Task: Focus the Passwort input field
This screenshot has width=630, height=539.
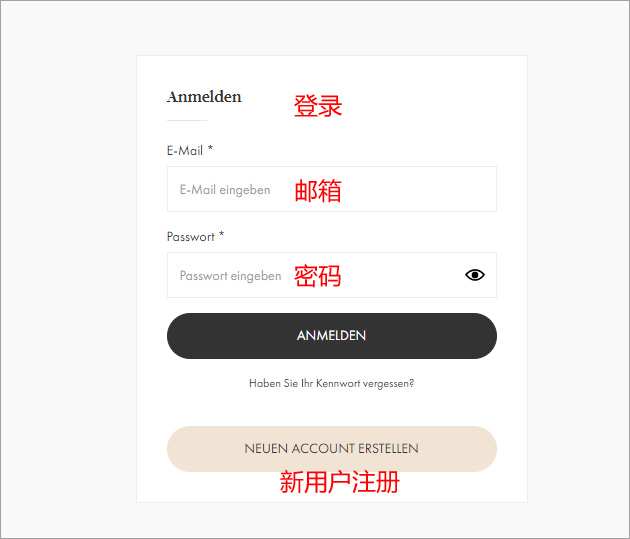Action: (x=332, y=275)
